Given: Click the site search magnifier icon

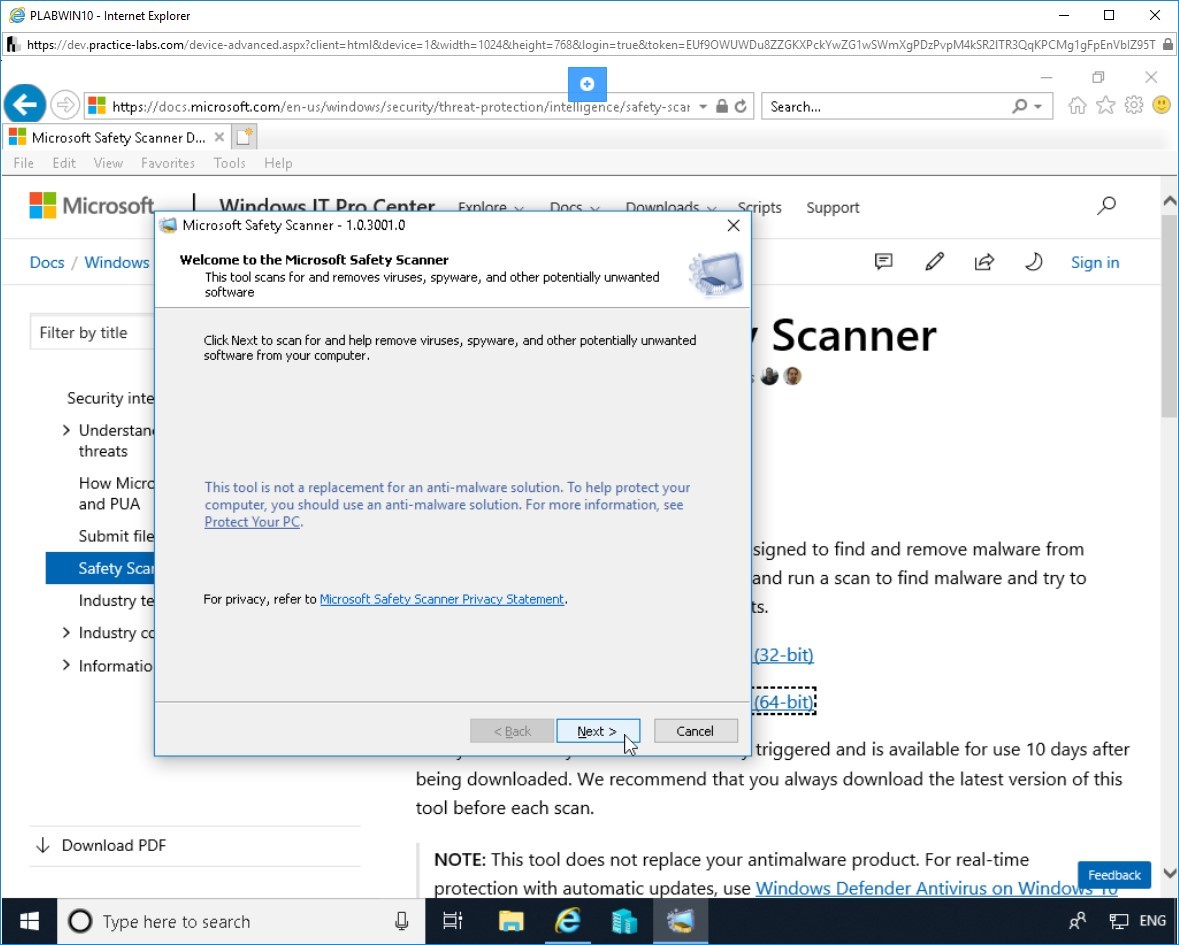Looking at the screenshot, I should [x=1106, y=205].
